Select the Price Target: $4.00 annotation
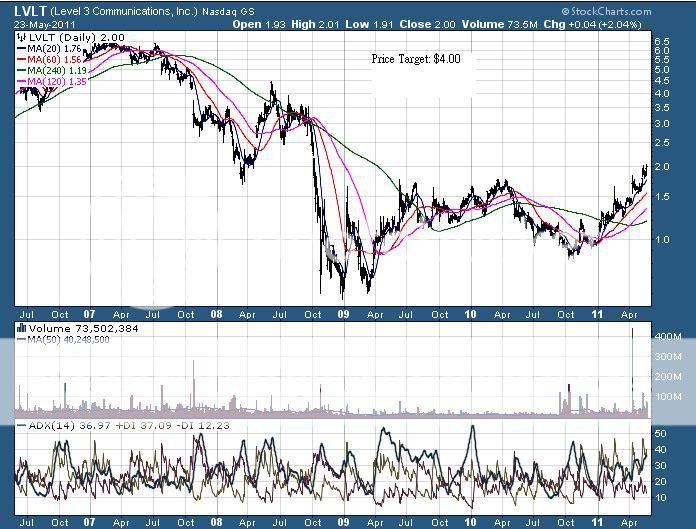 pyautogui.click(x=416, y=60)
